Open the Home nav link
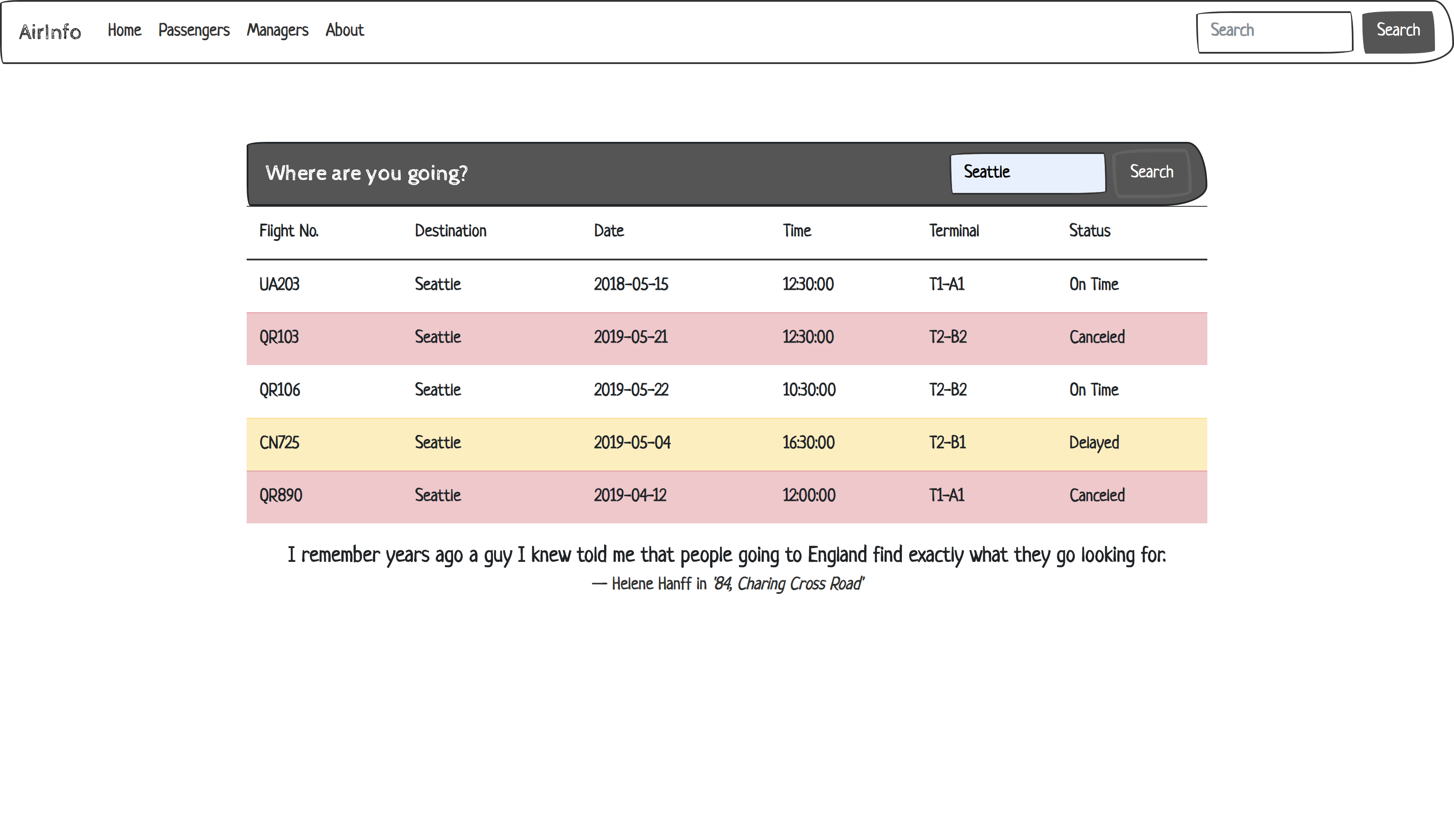Screen dimensions: 1454x840 124,30
